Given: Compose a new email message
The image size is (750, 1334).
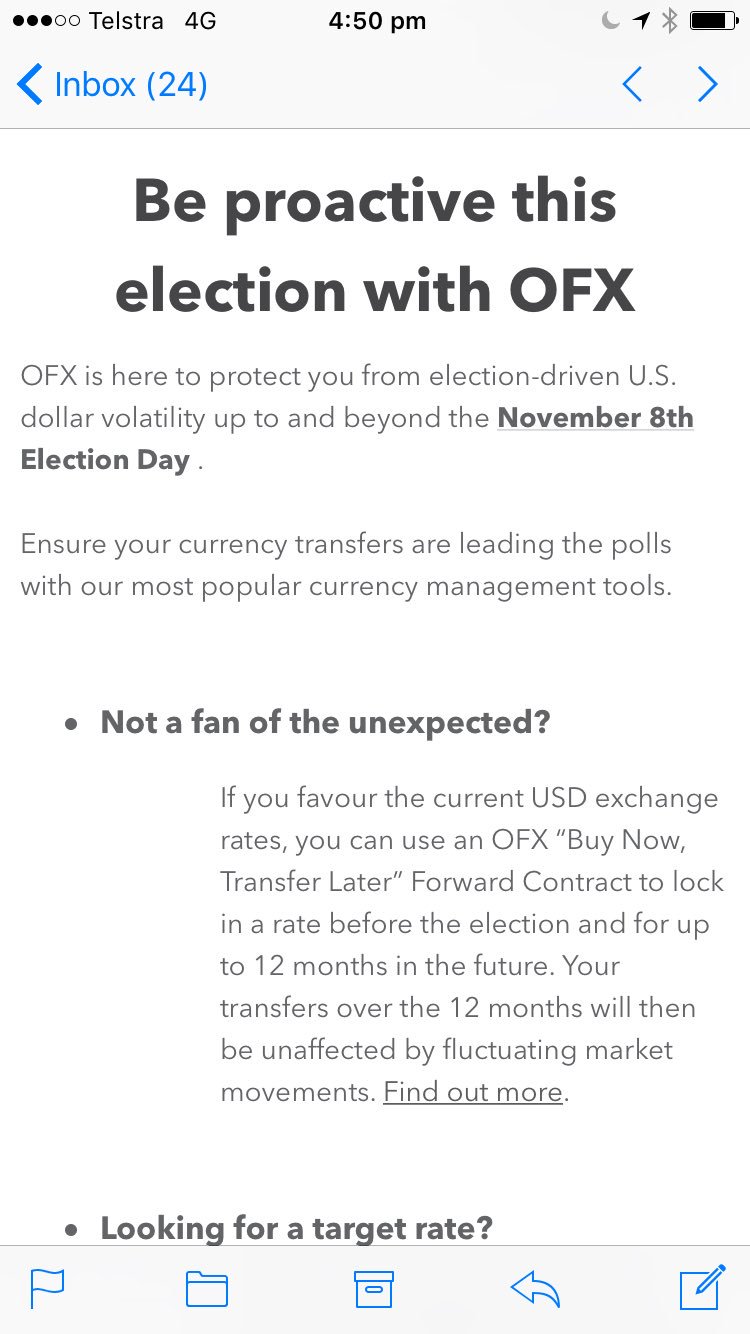Looking at the screenshot, I should coord(702,1287).
